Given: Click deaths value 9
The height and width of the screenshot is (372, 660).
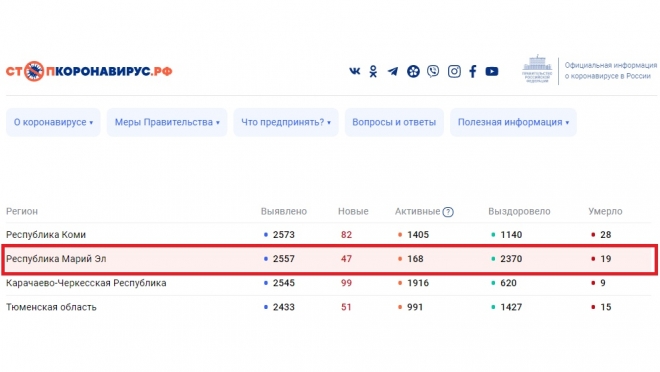Looking at the screenshot, I should tap(603, 283).
